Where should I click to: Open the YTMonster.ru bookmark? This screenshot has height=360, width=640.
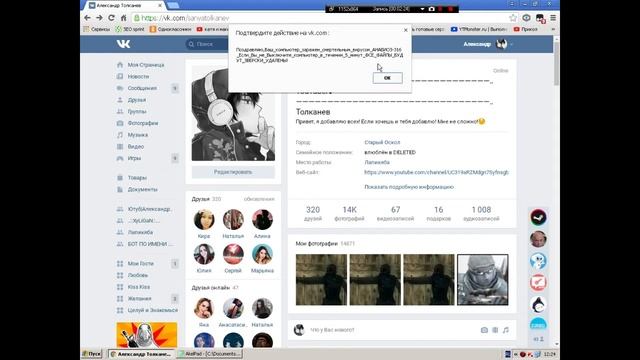pos(479,29)
